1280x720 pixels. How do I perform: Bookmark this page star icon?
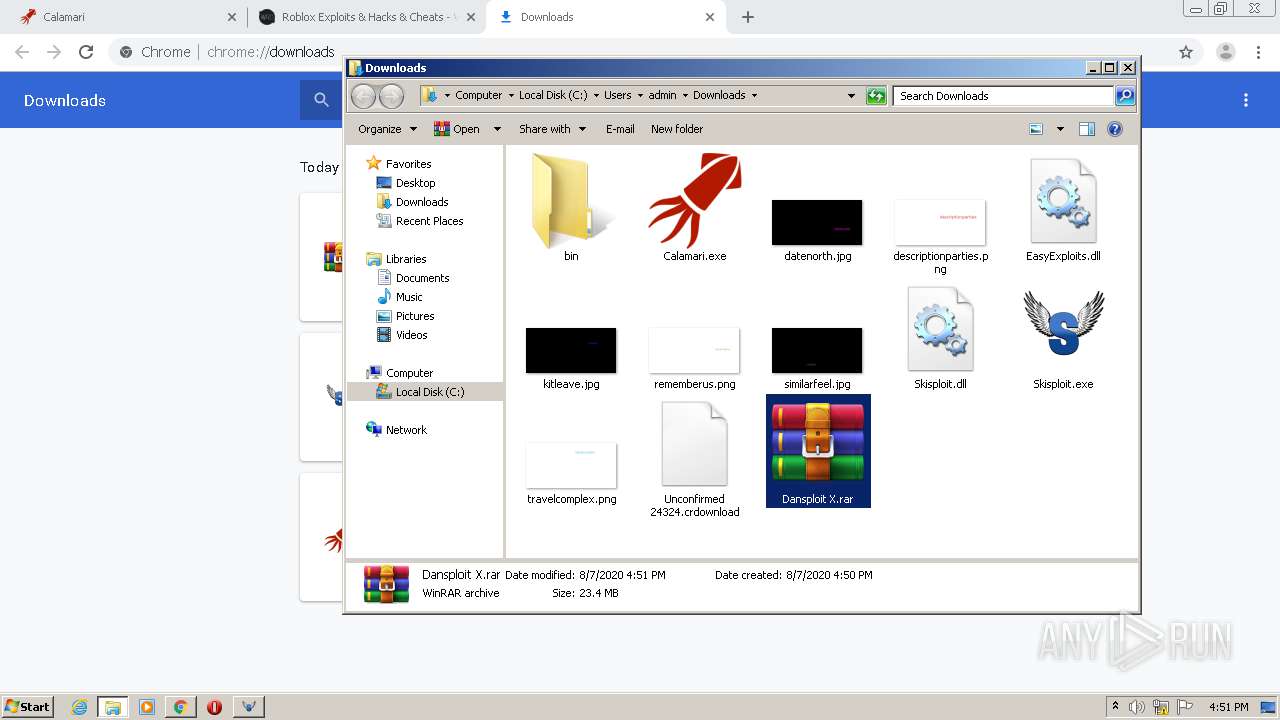tap(1186, 52)
